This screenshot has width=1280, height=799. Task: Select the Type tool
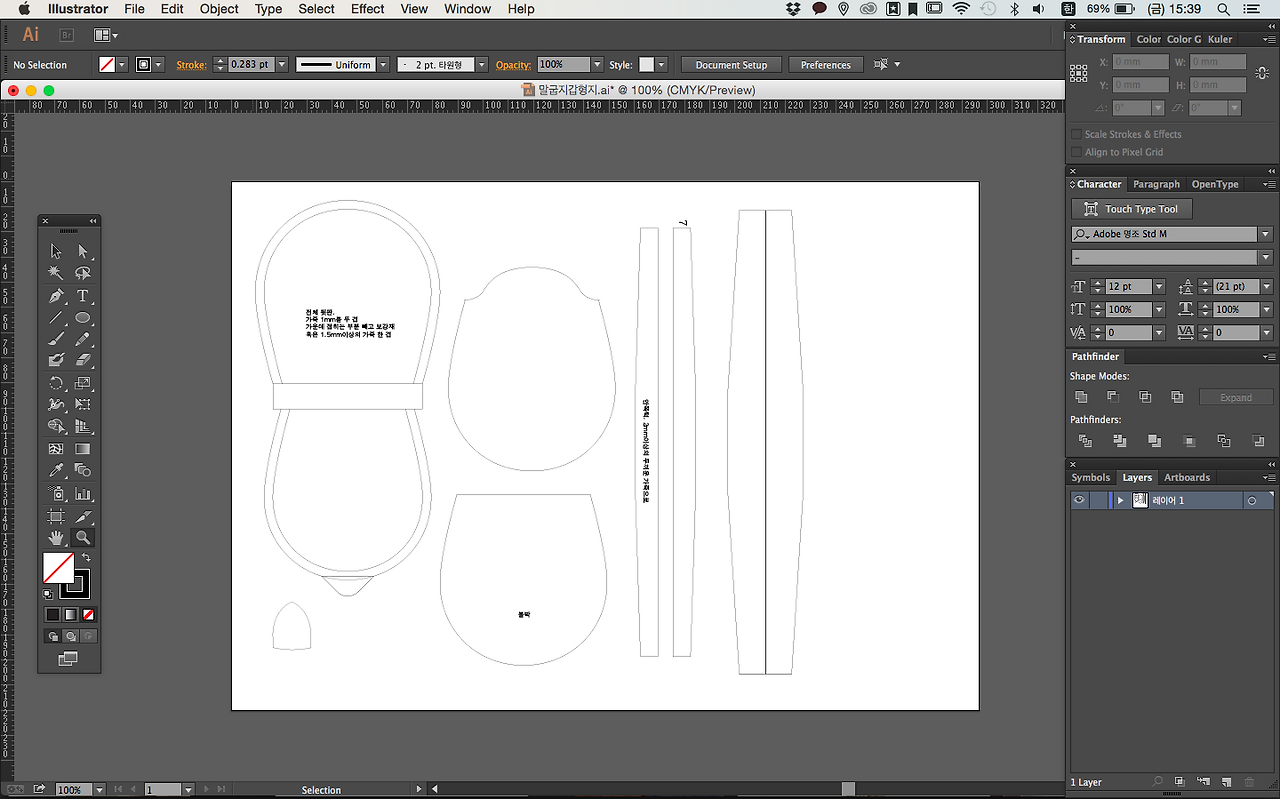[x=84, y=295]
